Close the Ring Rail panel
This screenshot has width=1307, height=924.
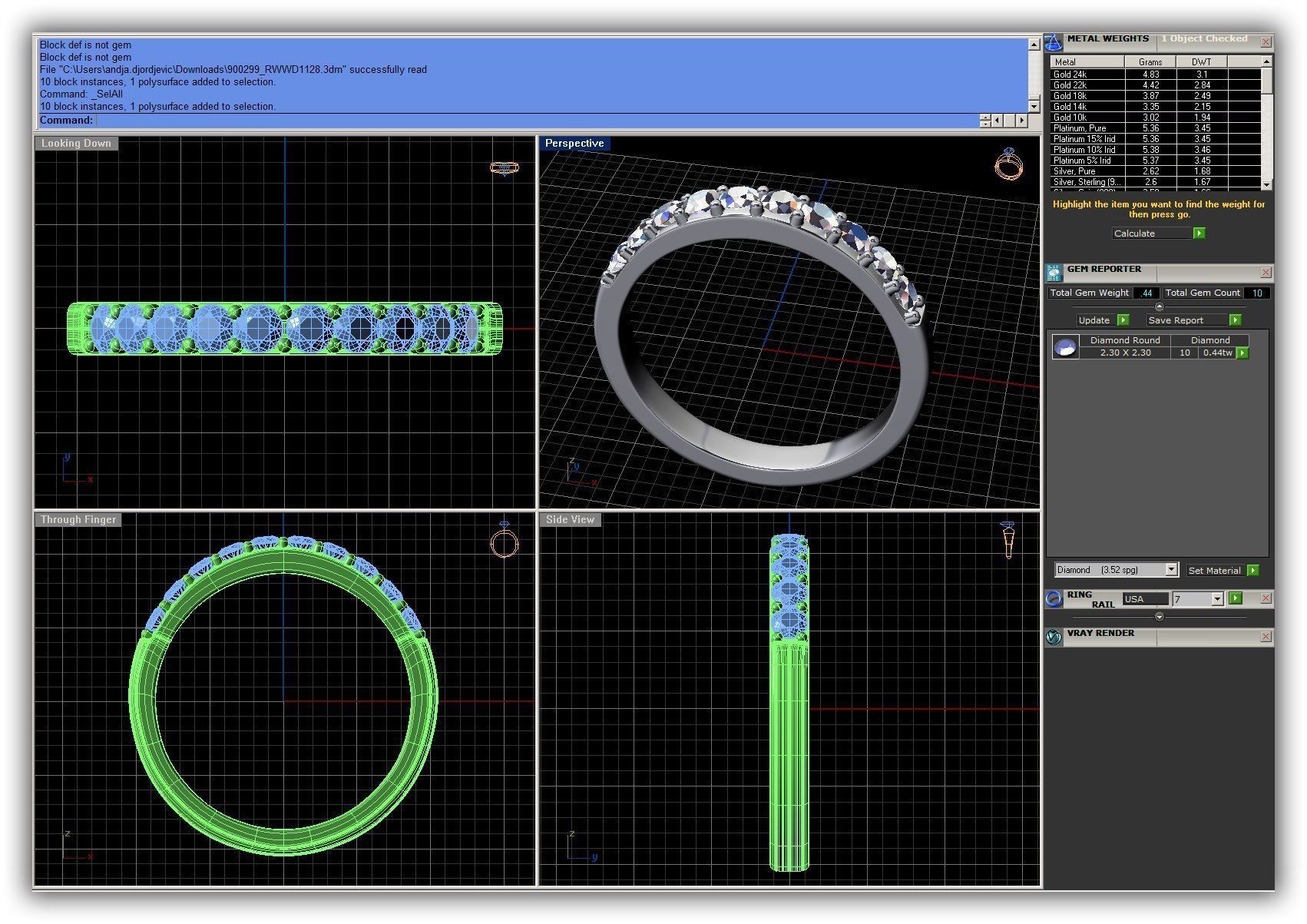point(1266,598)
